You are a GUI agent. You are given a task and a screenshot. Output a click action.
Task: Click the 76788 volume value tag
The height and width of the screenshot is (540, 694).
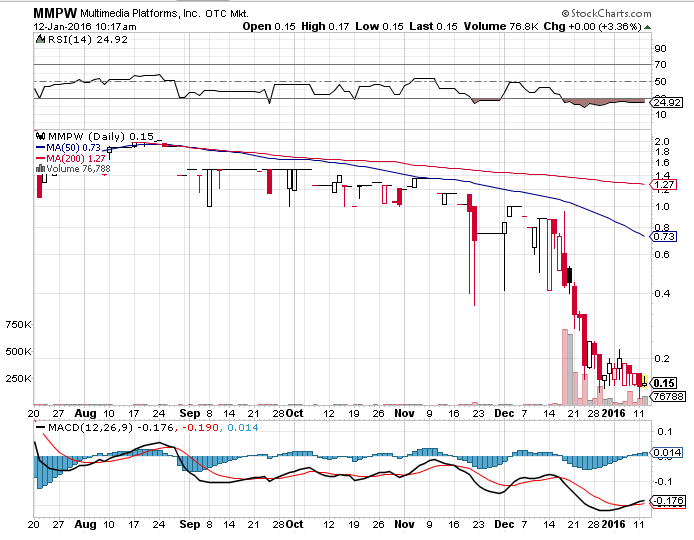(x=668, y=396)
